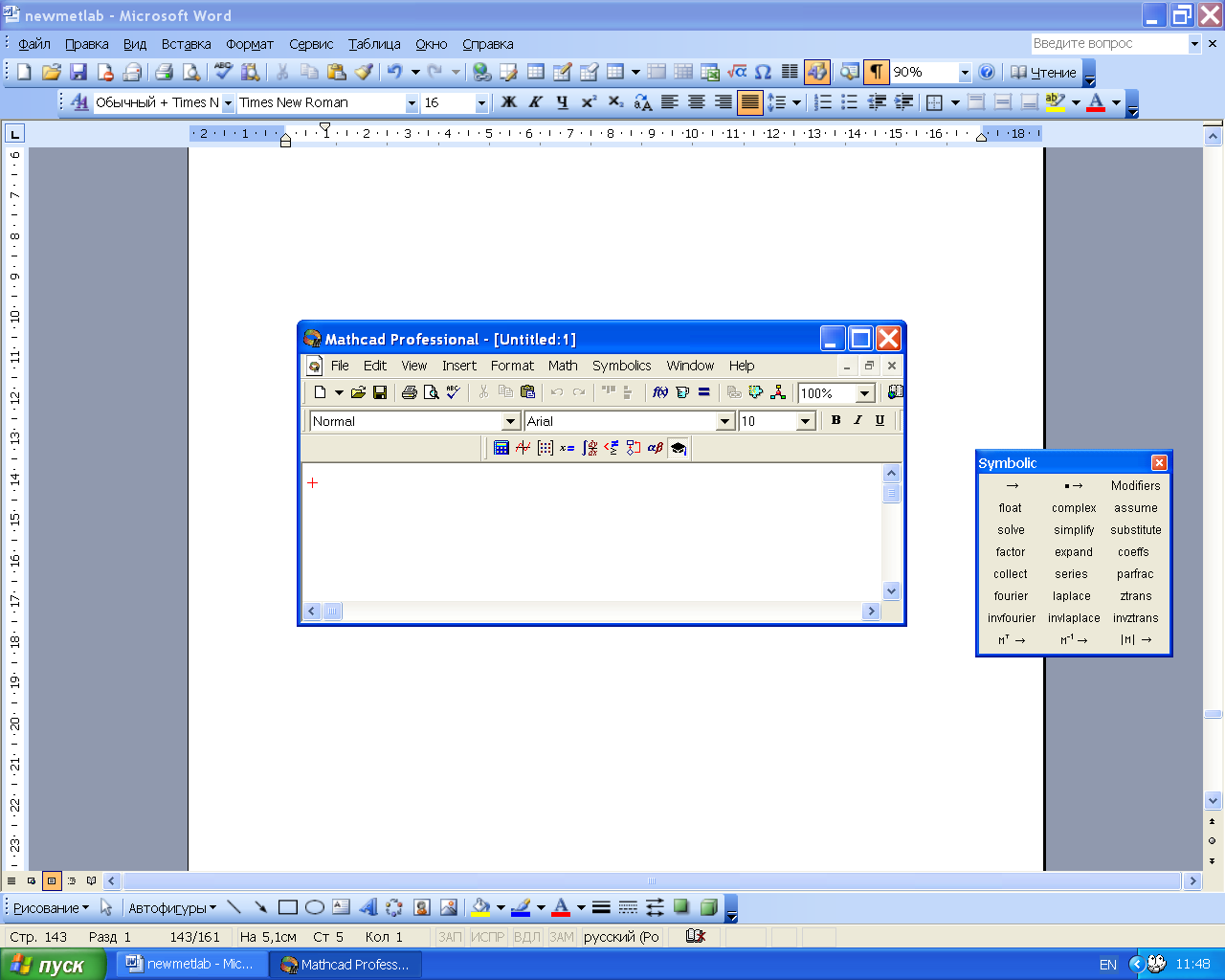Open the Graph toolbar icon in Mathcad
The height and width of the screenshot is (980, 1225).
[523, 448]
